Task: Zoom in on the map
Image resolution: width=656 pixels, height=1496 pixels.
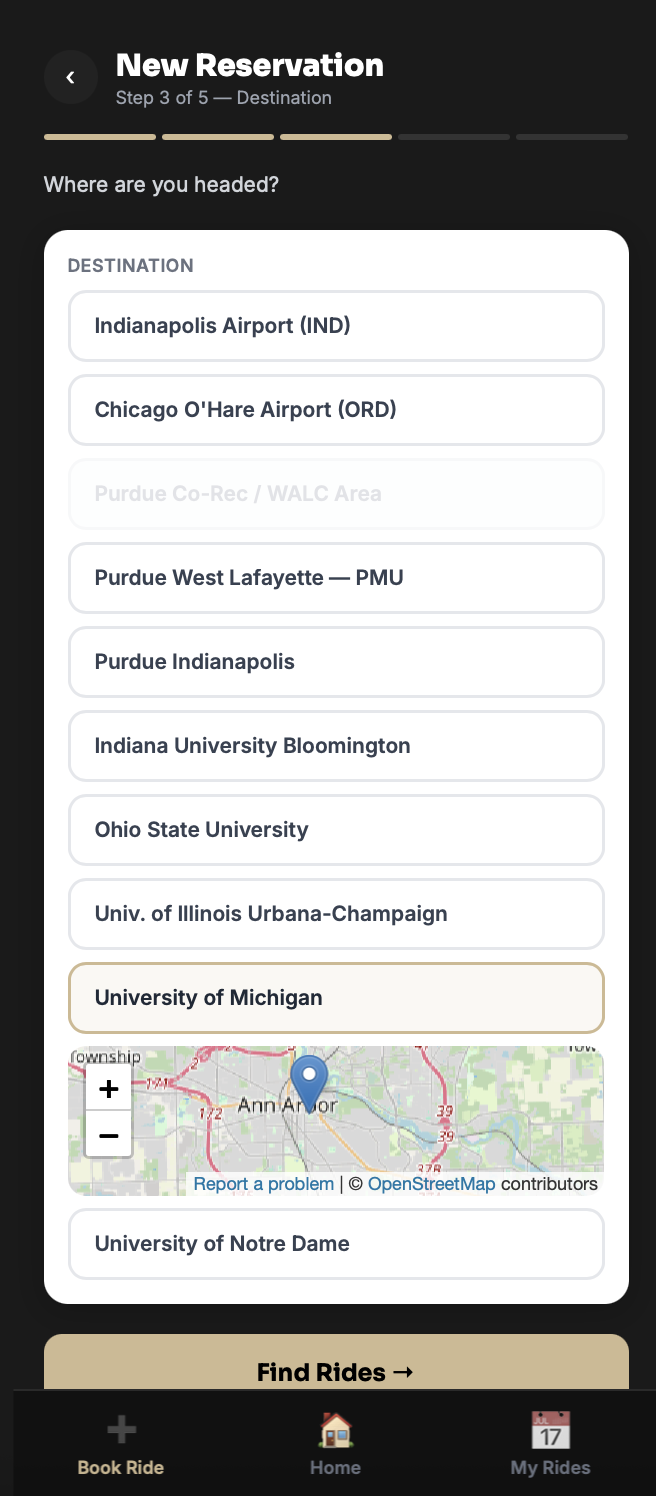Action: 109,1088
